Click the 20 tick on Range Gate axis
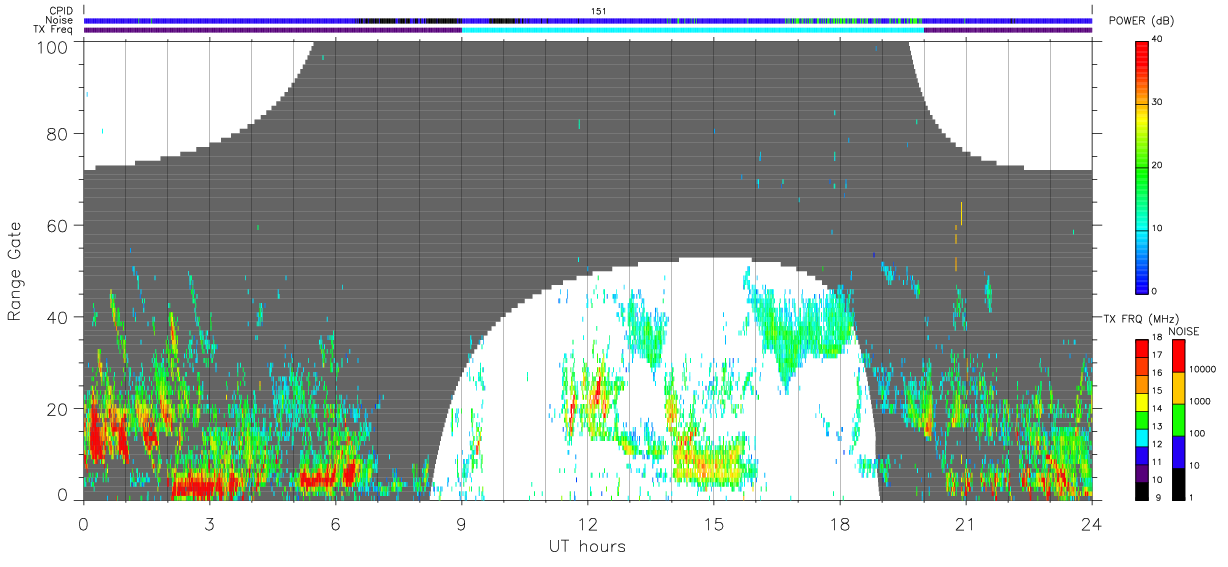Screen dimensions: 1228x567 58,409
